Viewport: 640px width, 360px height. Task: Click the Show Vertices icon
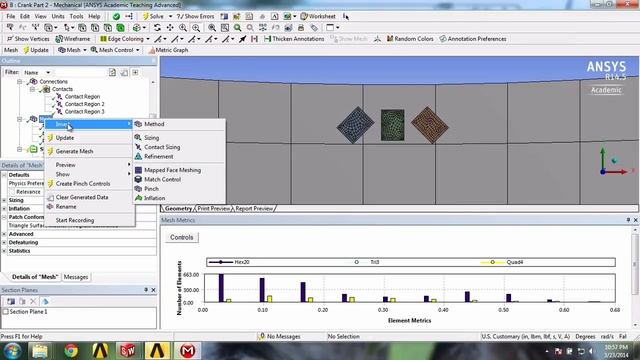click(x=10, y=39)
